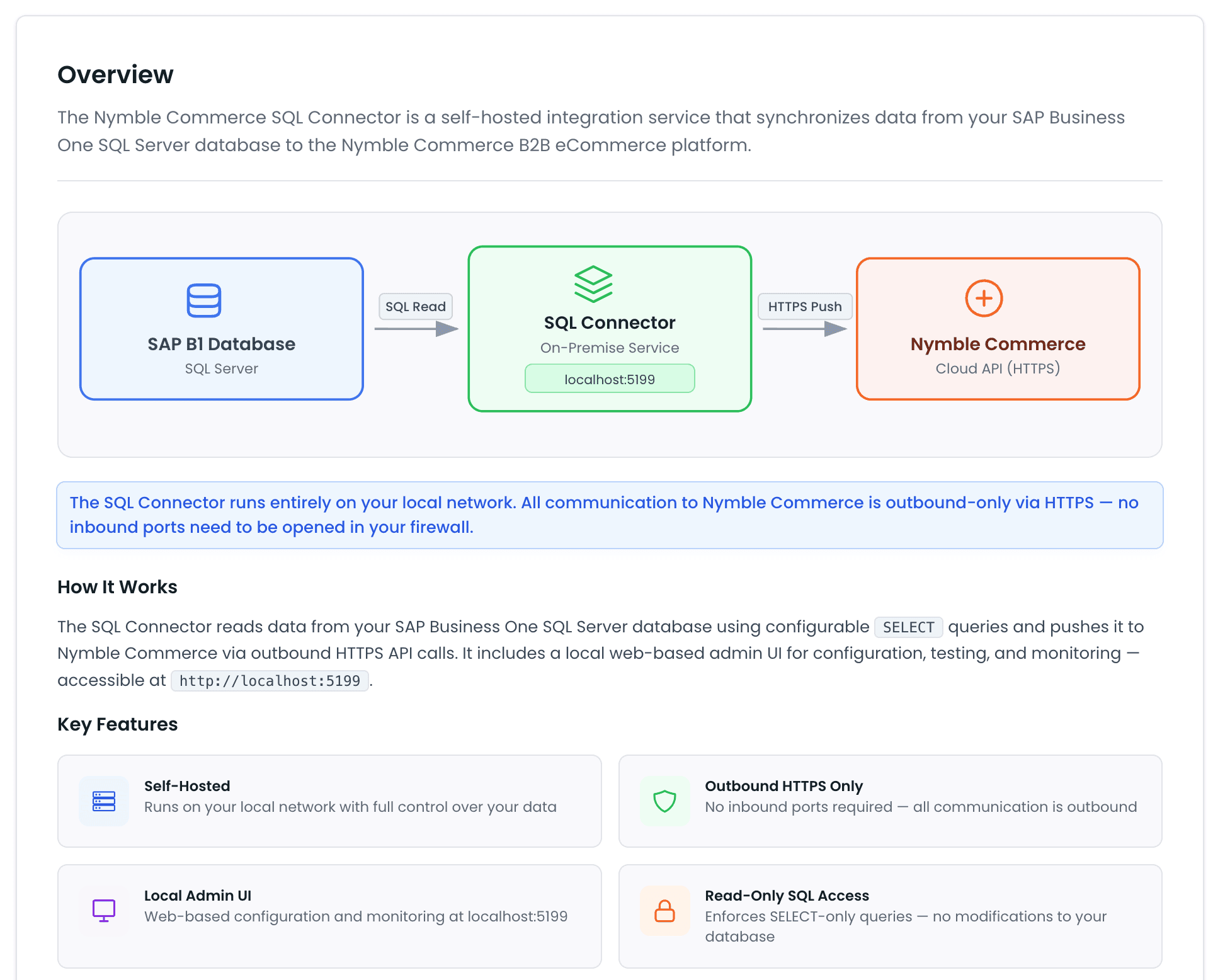Screen dimensions: 1213x980
Task: Click the database icon in SAP B1 box
Action: point(203,300)
